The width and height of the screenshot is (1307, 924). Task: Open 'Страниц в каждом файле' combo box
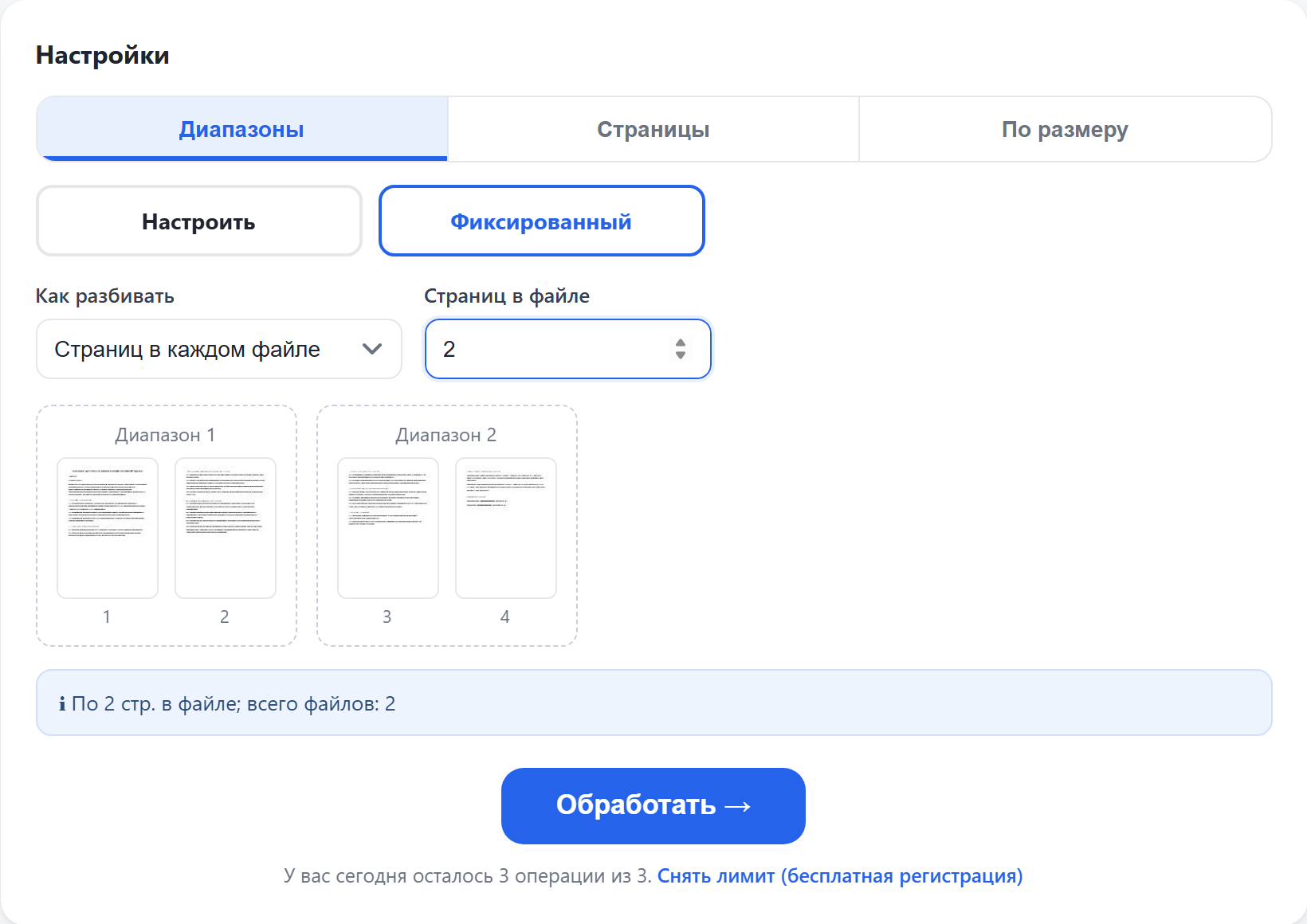click(219, 349)
